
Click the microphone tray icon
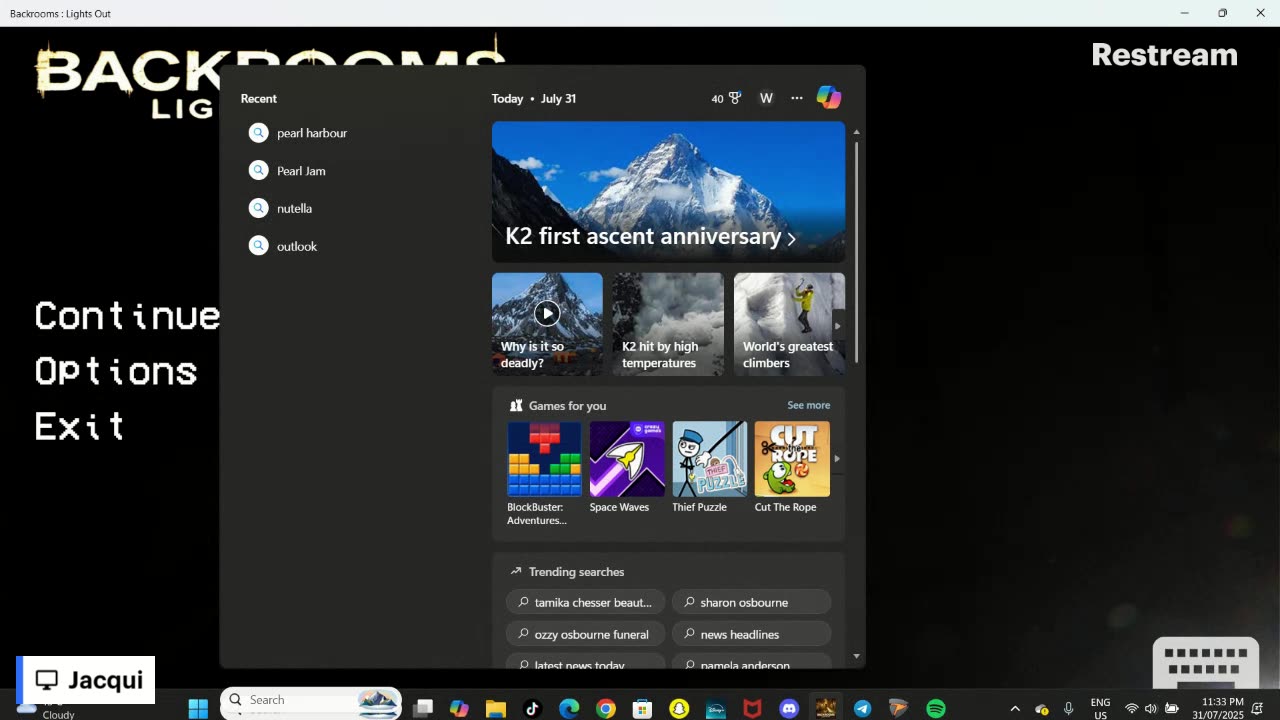(1069, 708)
